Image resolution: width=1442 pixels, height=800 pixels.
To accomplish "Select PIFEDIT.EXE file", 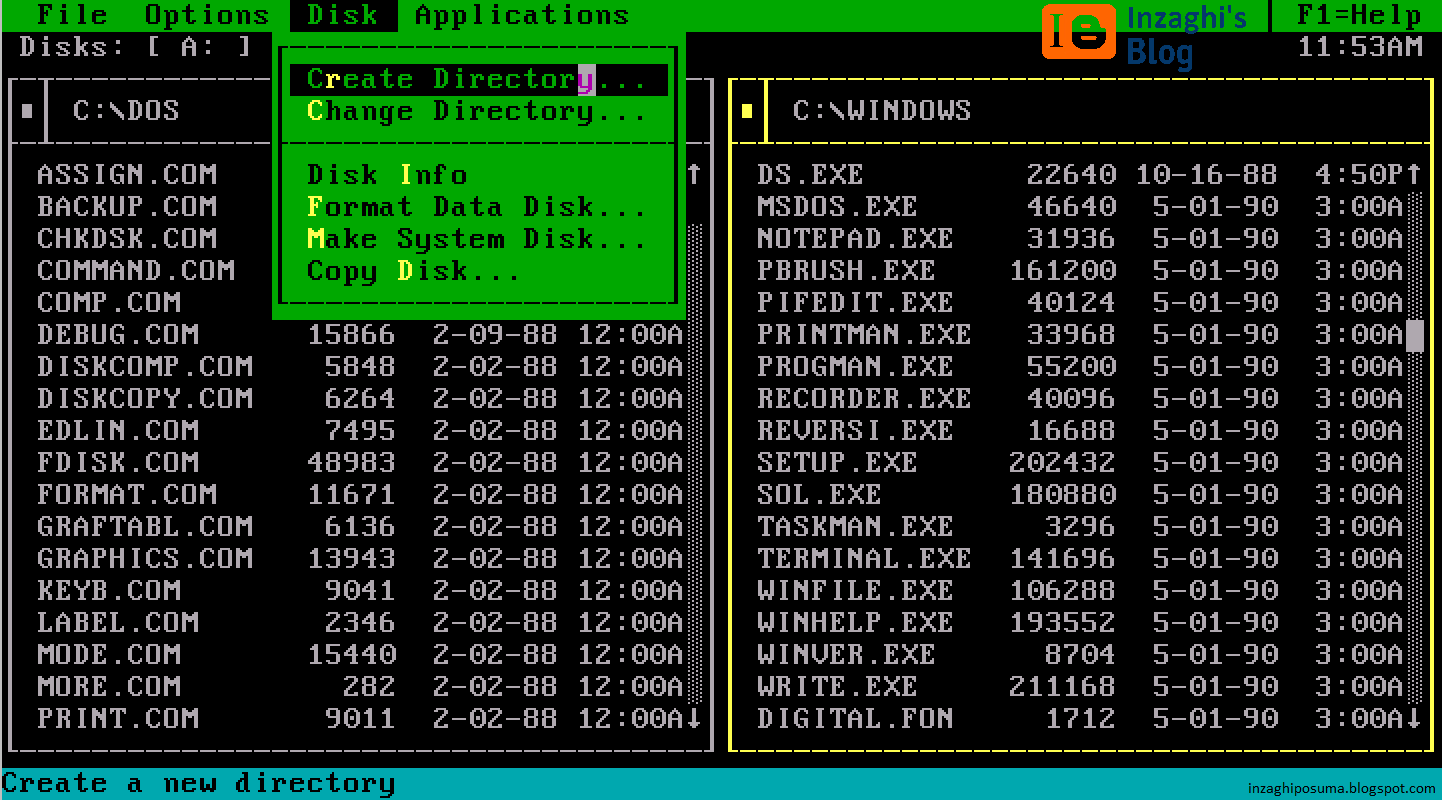I will click(1080, 302).
